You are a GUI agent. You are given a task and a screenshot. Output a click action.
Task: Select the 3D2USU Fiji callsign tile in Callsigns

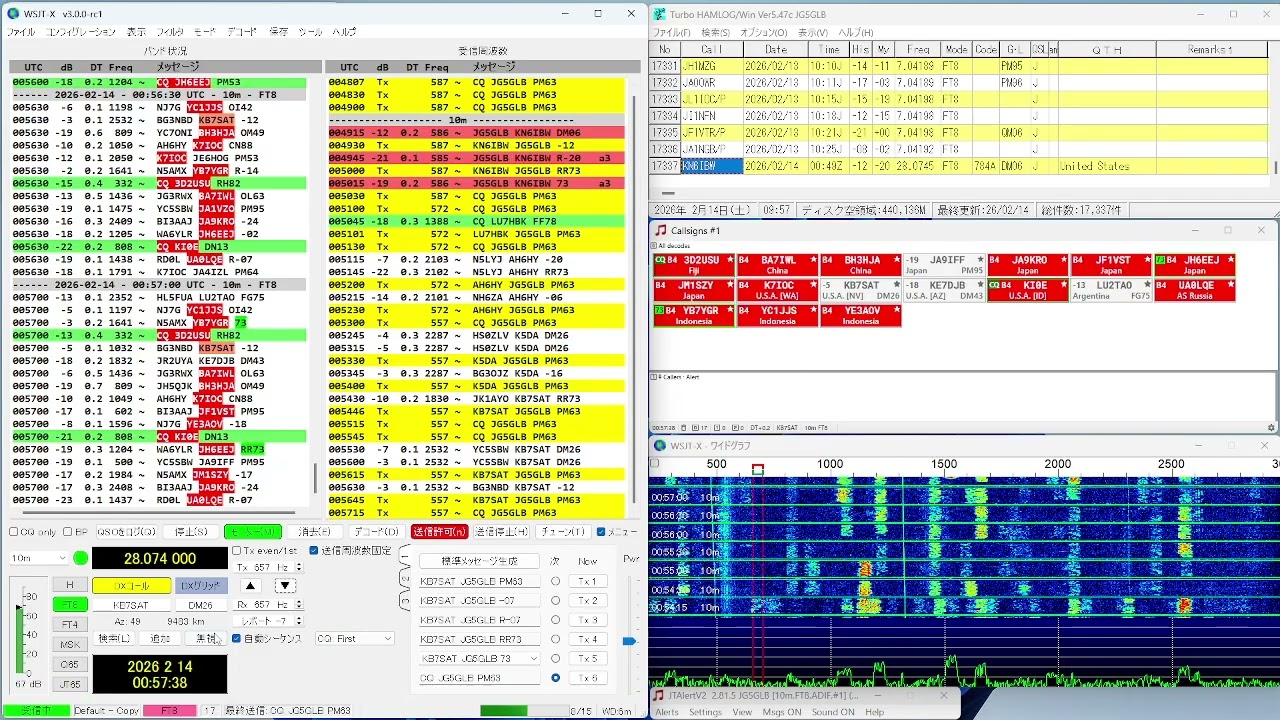[693, 265]
